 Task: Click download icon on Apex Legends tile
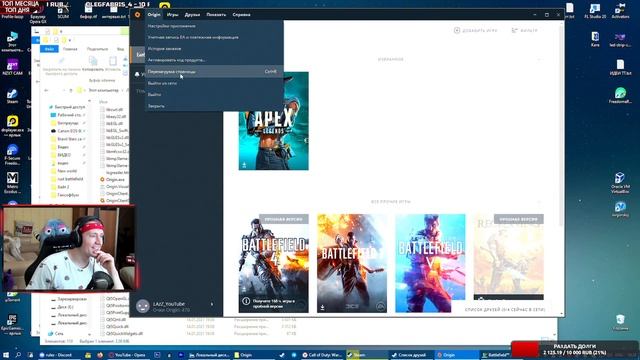tap(244, 165)
